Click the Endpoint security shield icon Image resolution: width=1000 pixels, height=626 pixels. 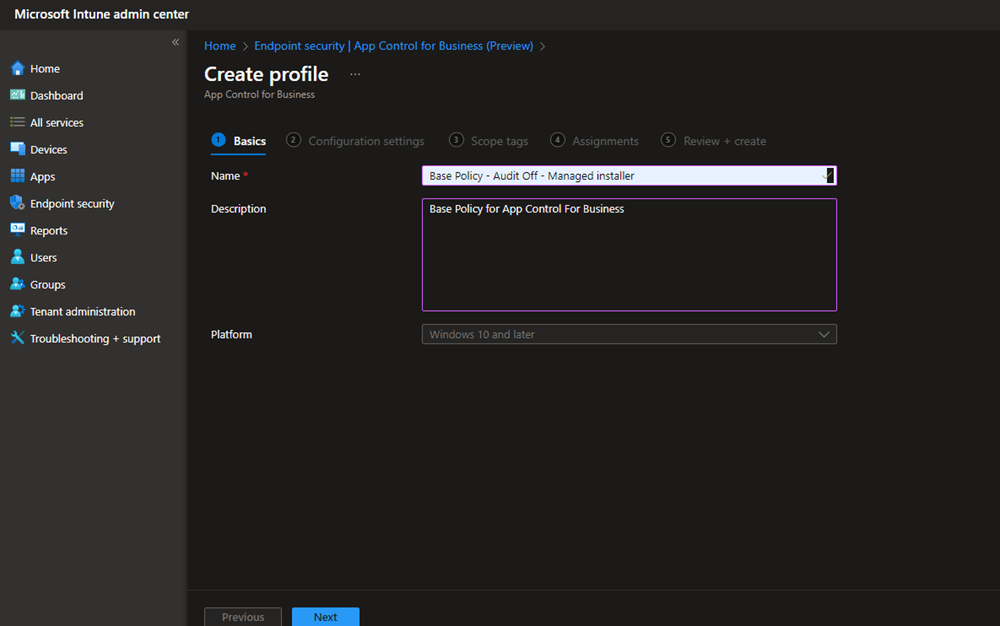[x=17, y=203]
